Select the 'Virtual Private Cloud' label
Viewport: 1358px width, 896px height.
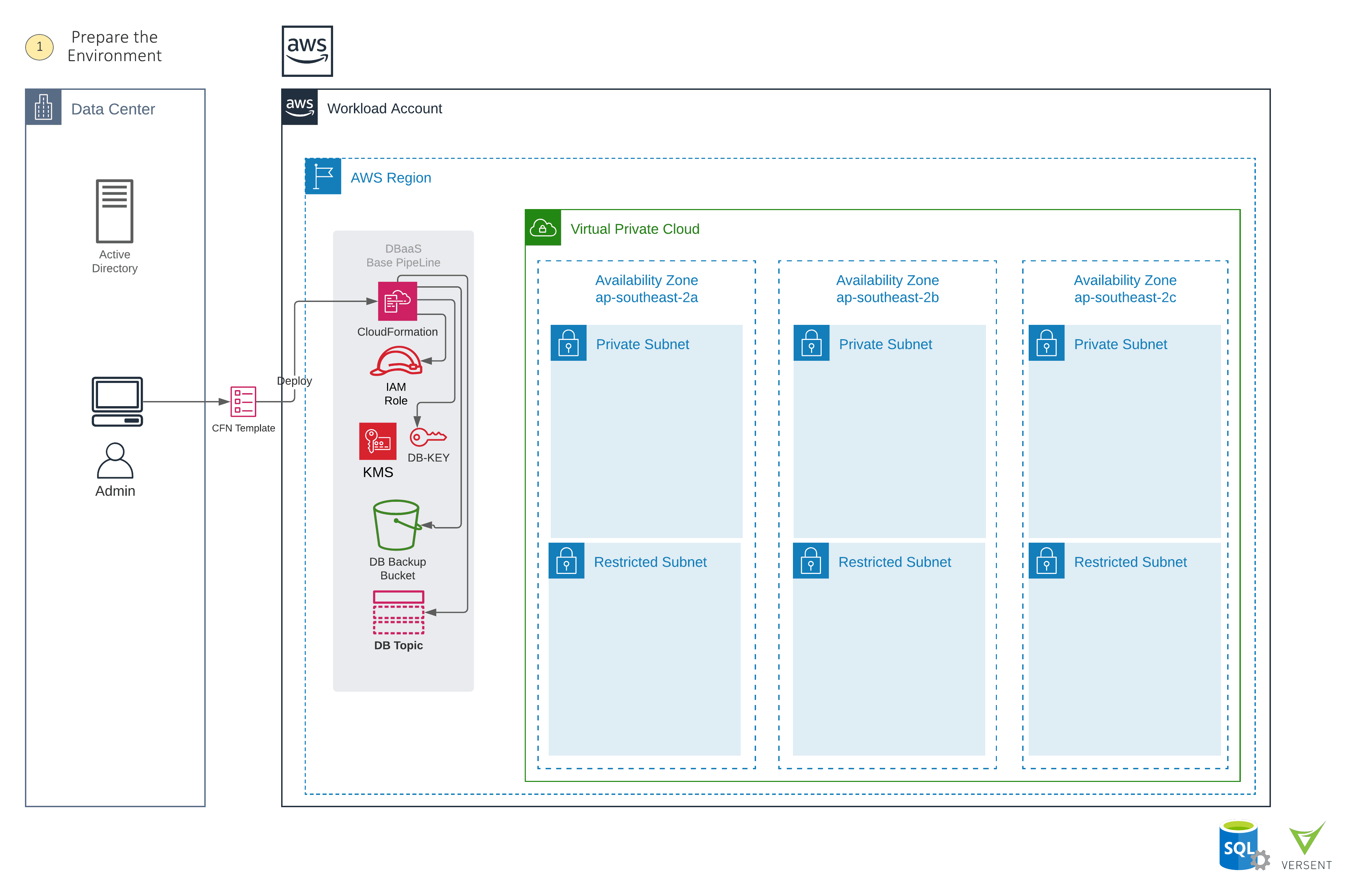click(635, 229)
